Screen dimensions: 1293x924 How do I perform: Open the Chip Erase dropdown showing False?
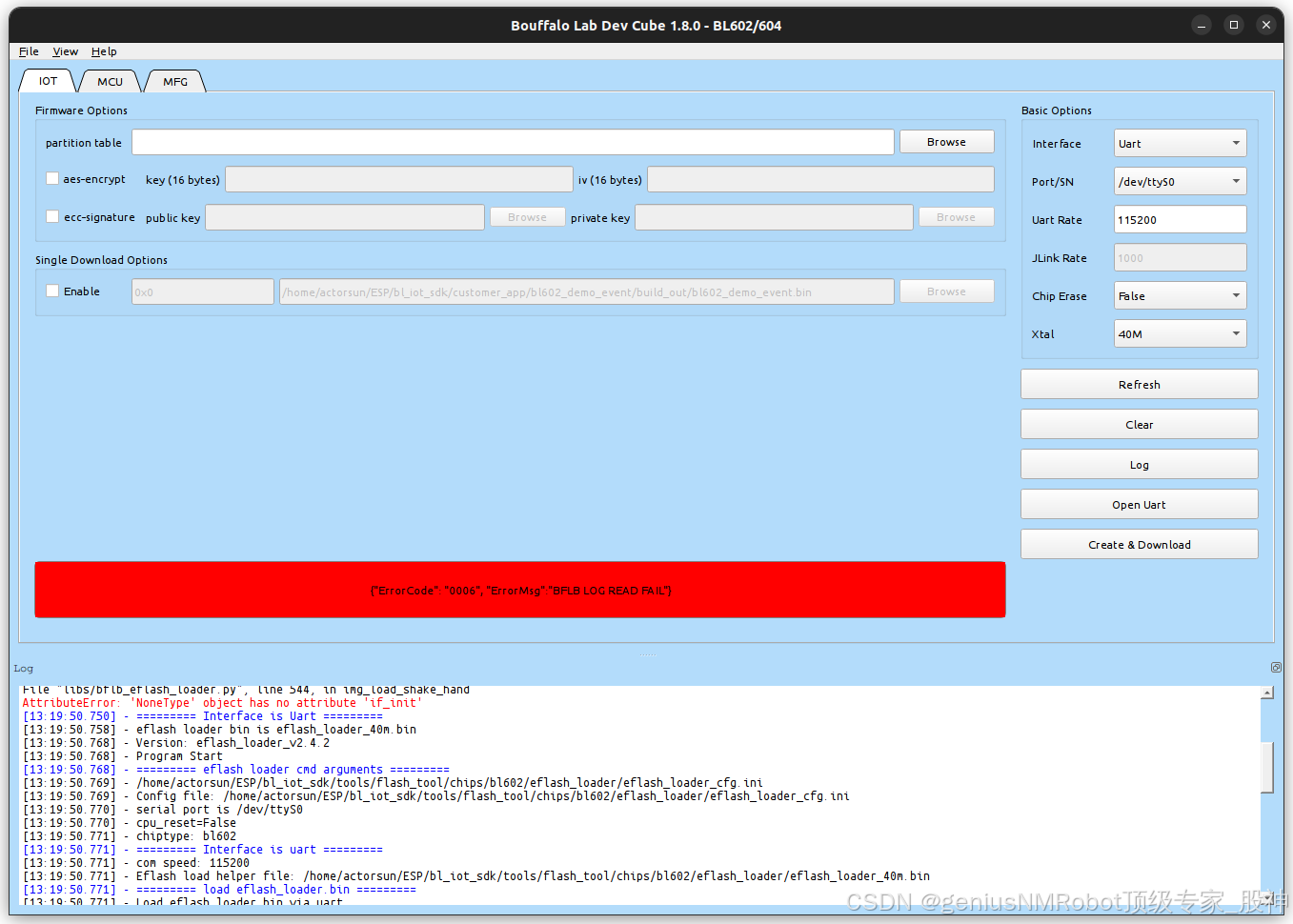[1180, 296]
